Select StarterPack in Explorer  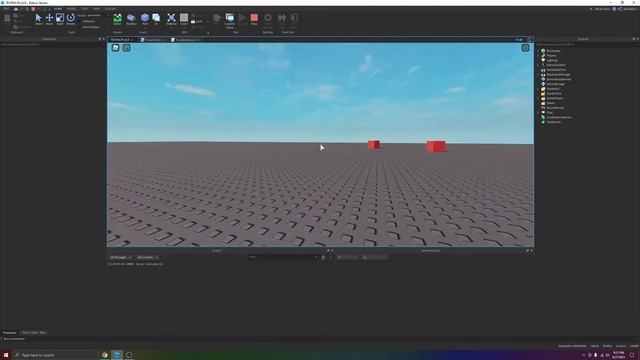[554, 93]
